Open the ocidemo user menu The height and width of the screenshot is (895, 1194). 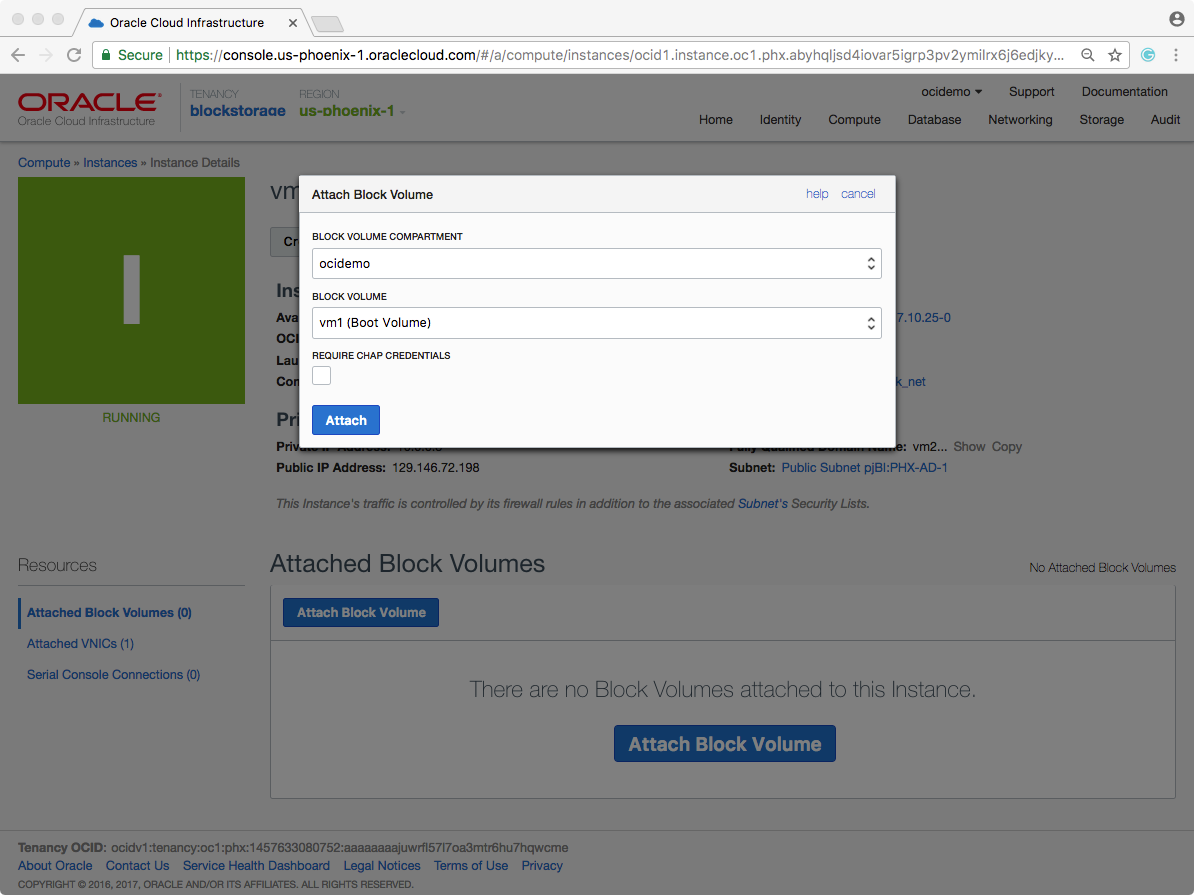[951, 91]
